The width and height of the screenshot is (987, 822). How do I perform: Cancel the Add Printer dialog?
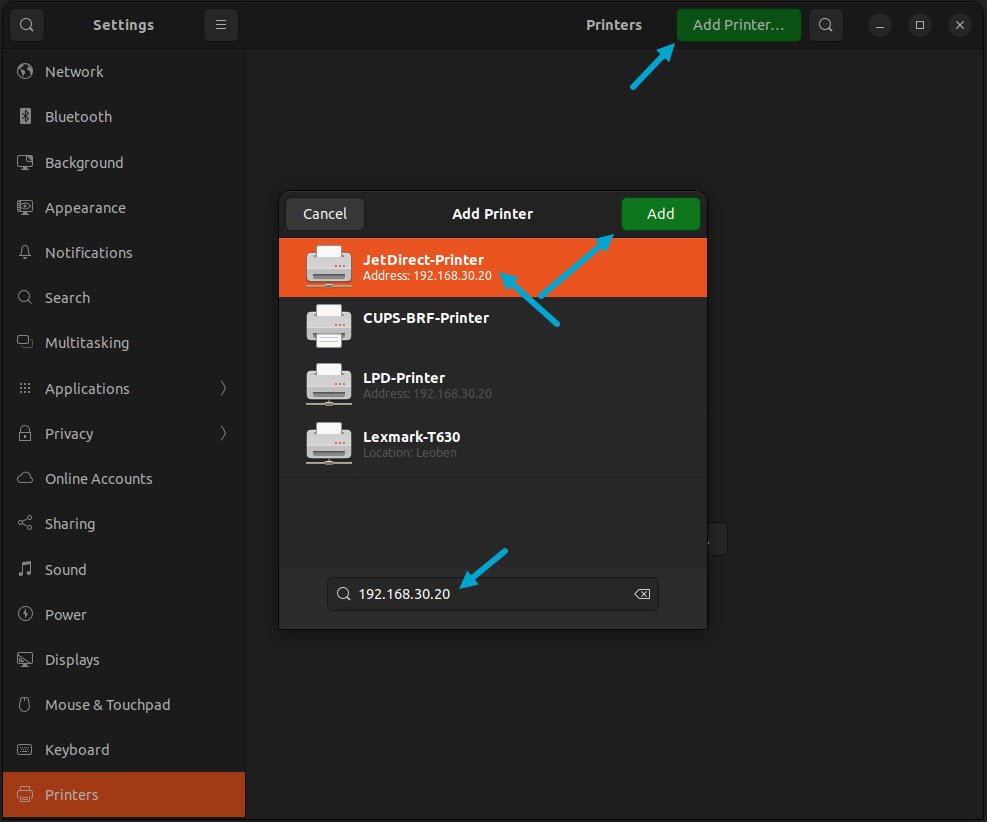pos(324,213)
